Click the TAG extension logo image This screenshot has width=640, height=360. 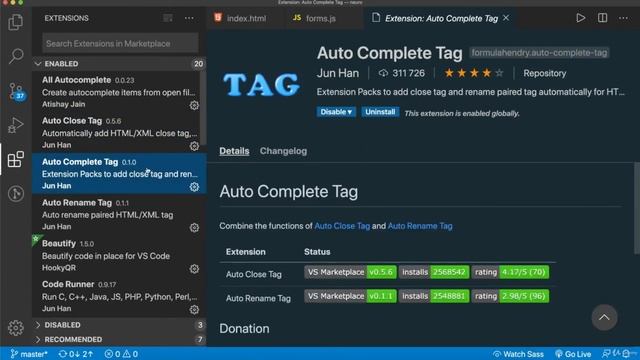tap(262, 85)
